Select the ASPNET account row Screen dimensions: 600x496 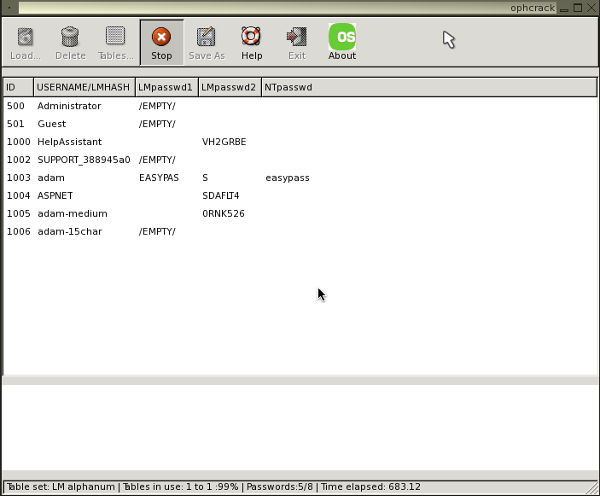tap(55, 196)
